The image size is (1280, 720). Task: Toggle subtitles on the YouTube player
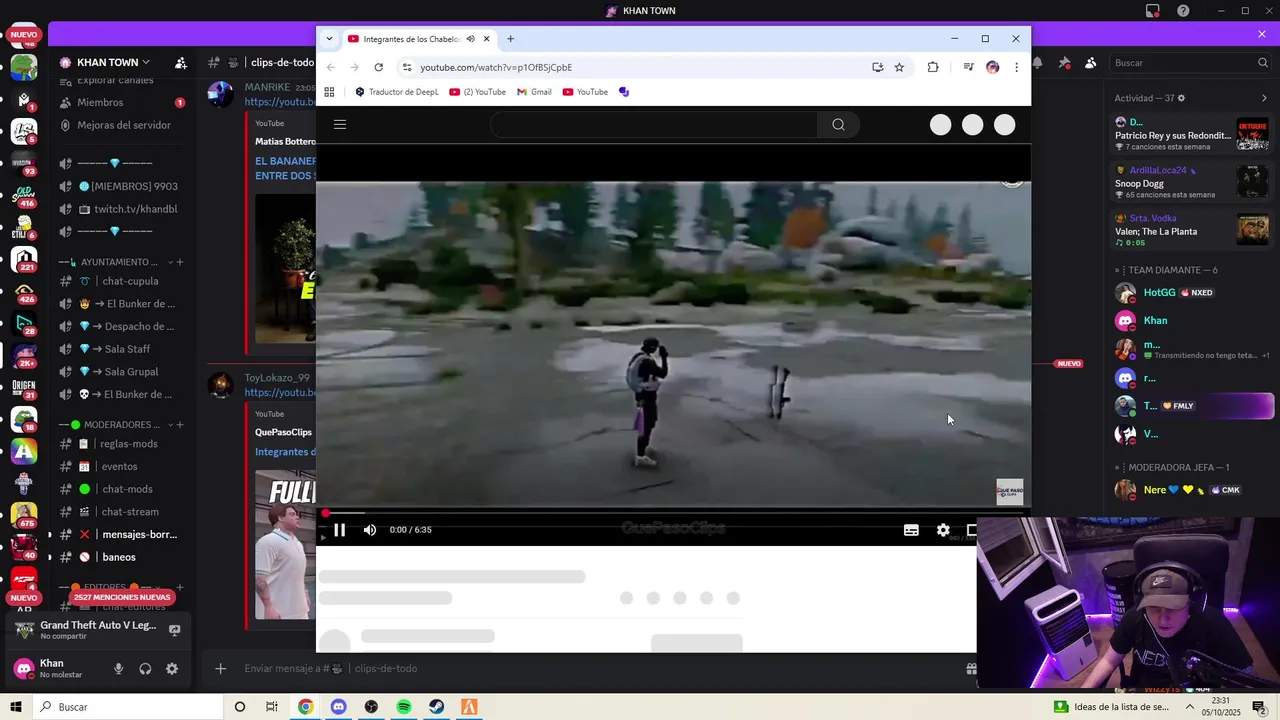point(911,530)
